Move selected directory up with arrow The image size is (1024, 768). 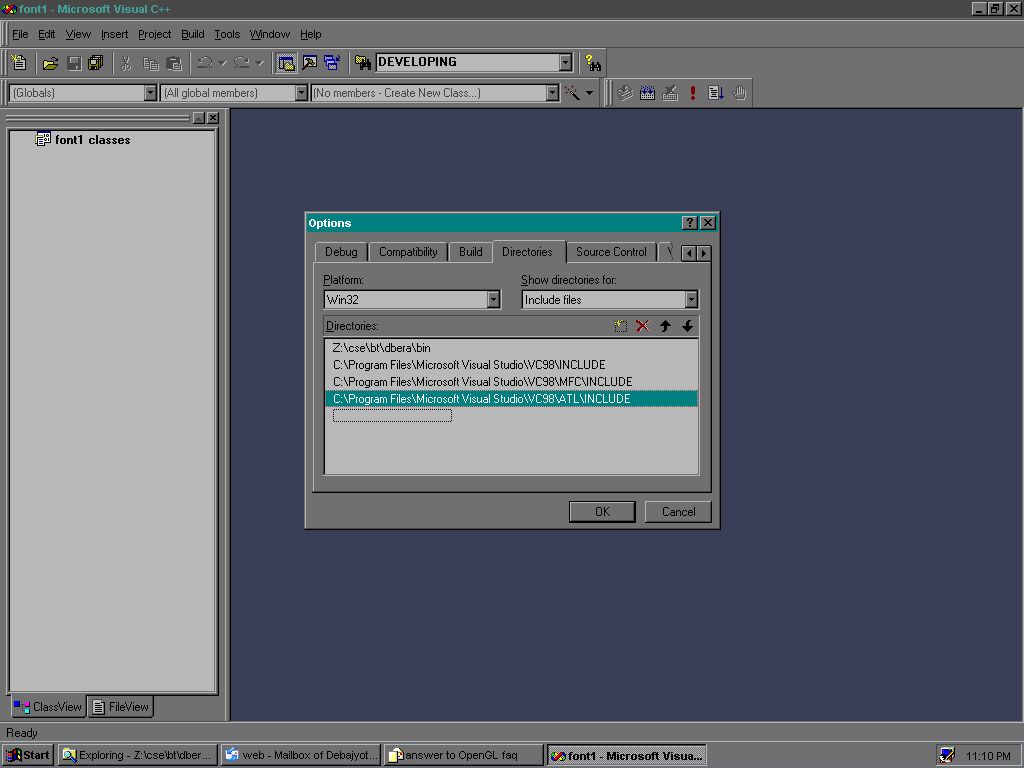tap(665, 326)
